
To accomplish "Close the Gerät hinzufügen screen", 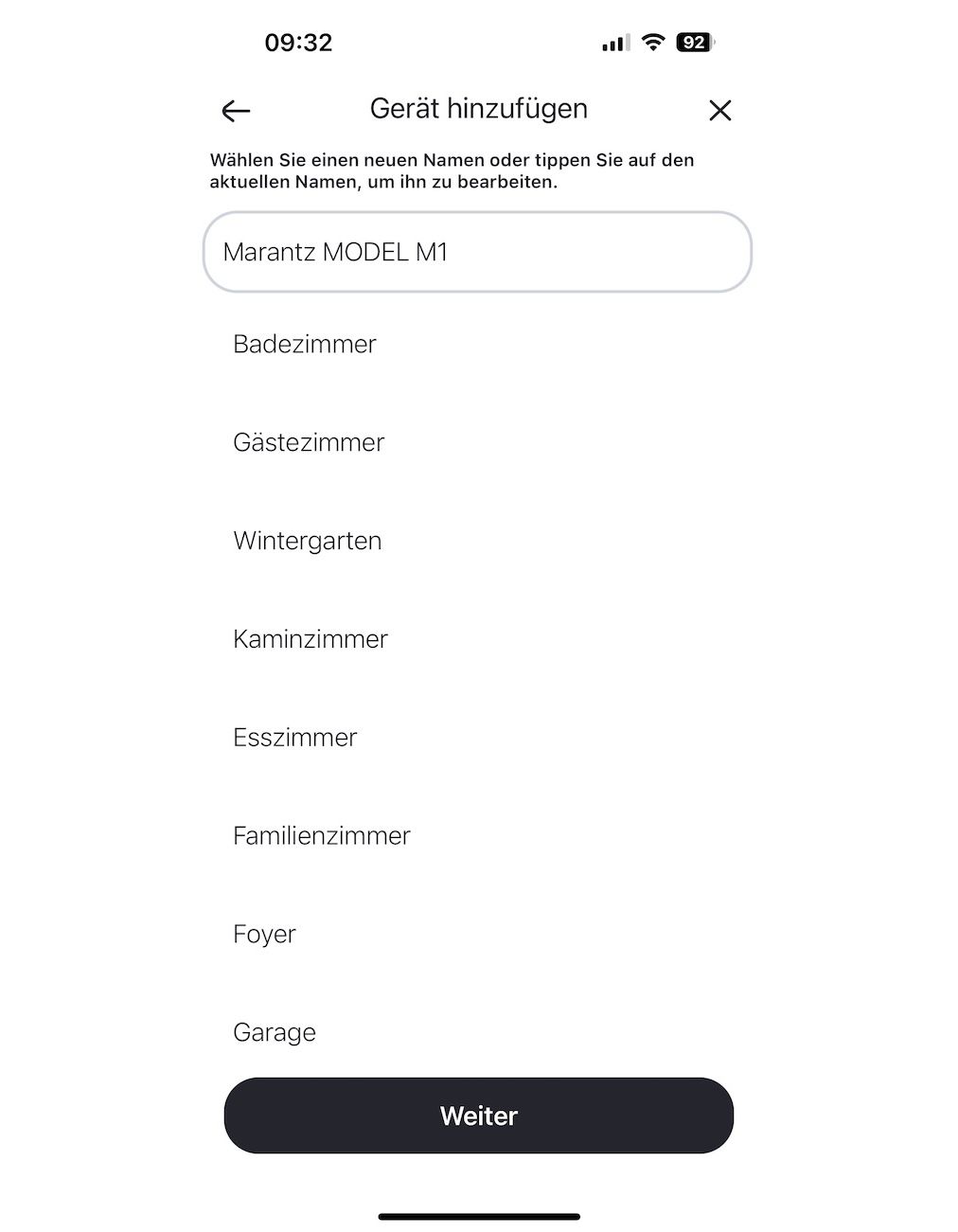I will (719, 111).
